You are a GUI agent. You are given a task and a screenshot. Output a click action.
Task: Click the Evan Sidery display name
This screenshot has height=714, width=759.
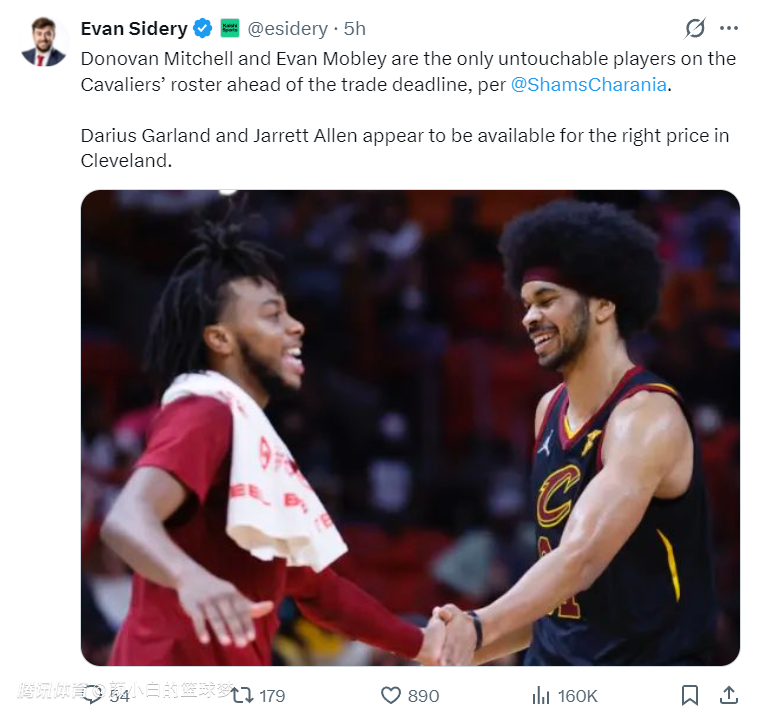point(134,28)
